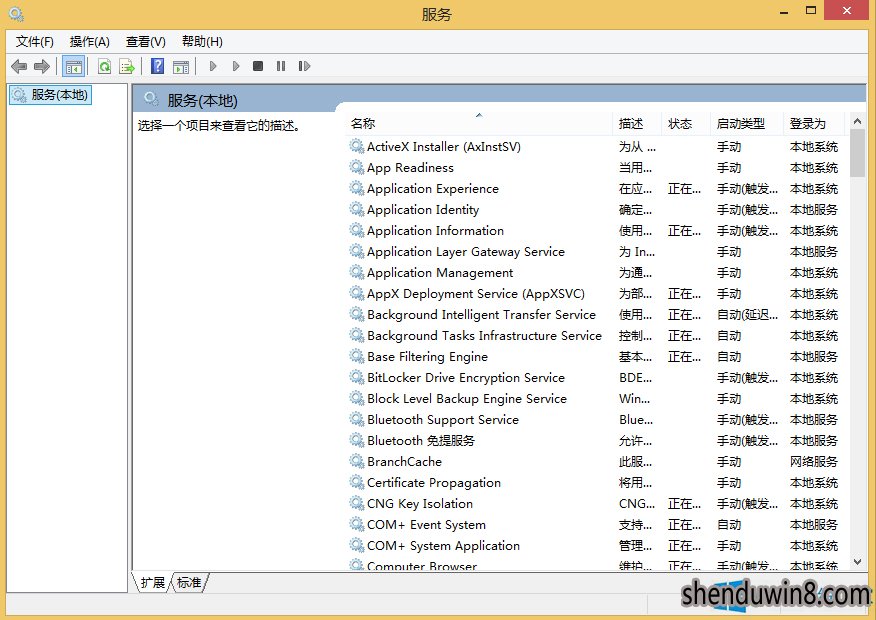Click the Export List toolbar icon
Image resolution: width=876 pixels, height=620 pixels.
[127, 66]
